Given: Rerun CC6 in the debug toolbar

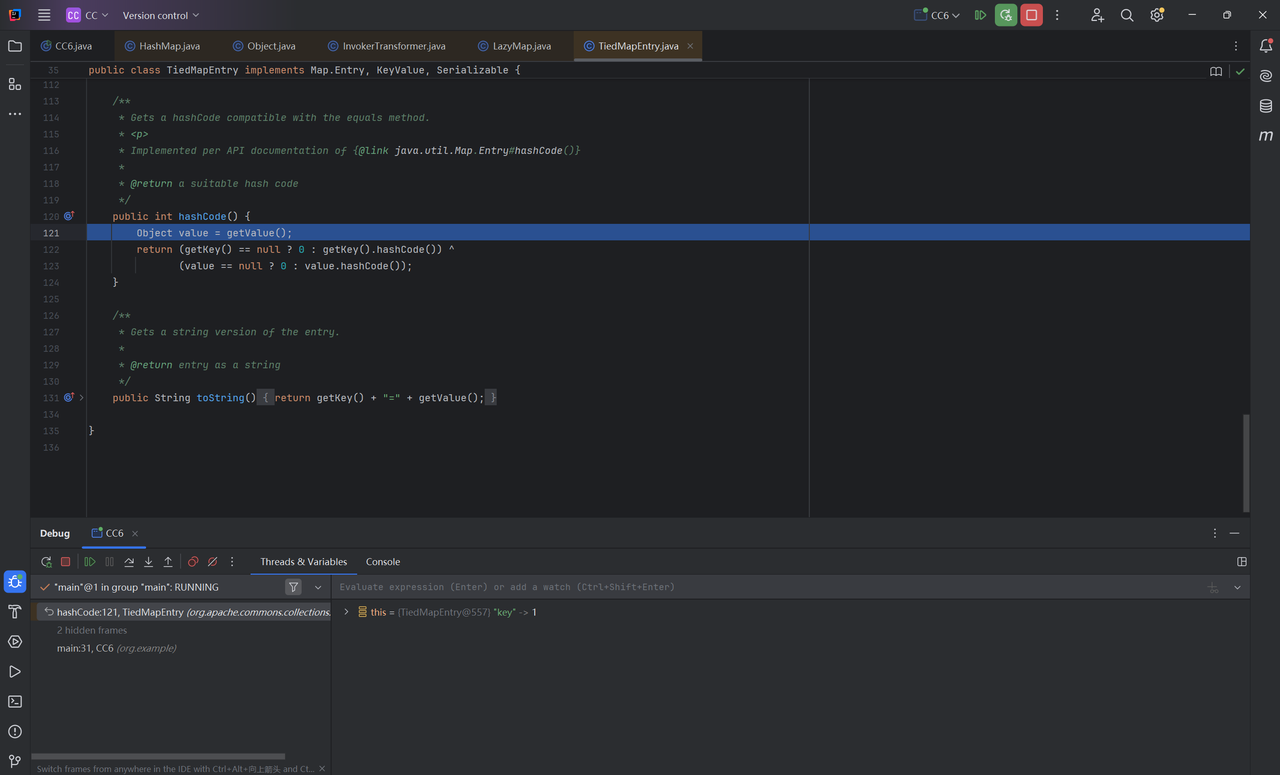Looking at the screenshot, I should tap(46, 562).
